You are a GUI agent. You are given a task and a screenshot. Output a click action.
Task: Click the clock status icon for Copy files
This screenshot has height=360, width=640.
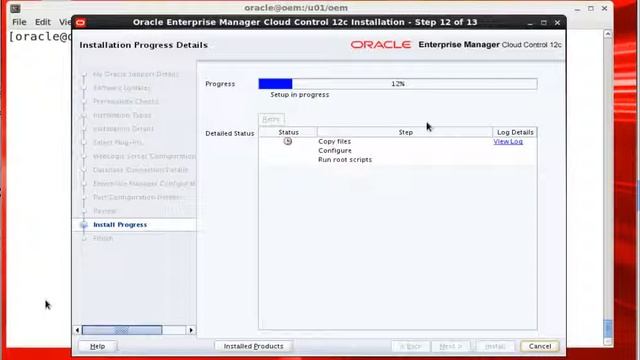[x=288, y=141]
